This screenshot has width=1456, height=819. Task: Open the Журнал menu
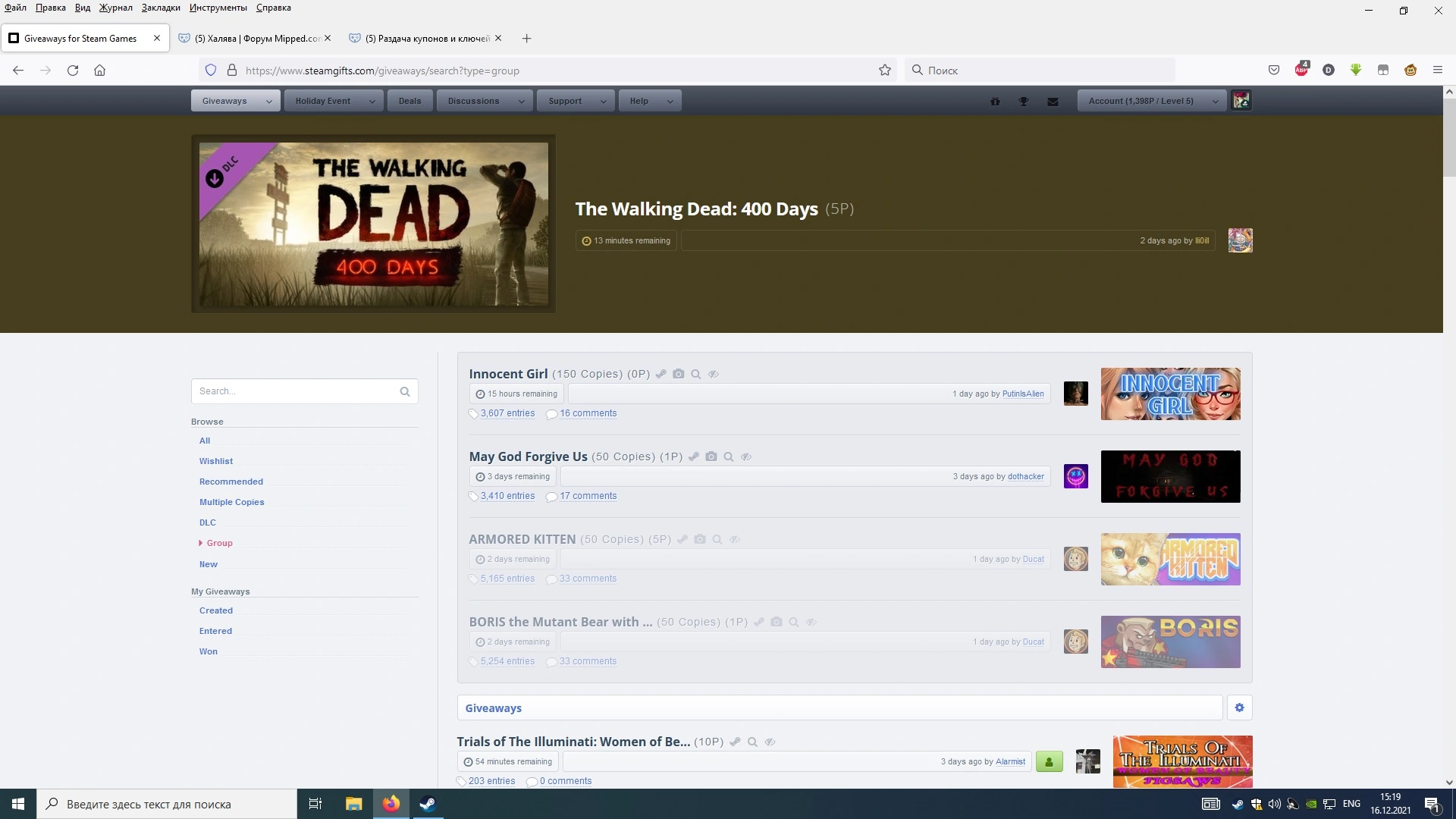click(115, 8)
